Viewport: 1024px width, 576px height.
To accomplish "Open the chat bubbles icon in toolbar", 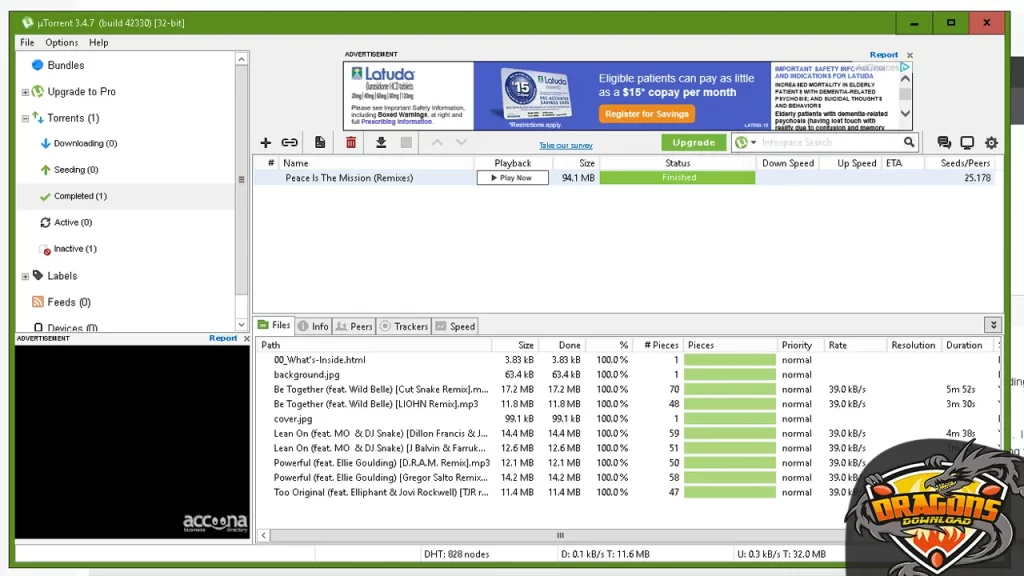I will pyautogui.click(x=944, y=143).
